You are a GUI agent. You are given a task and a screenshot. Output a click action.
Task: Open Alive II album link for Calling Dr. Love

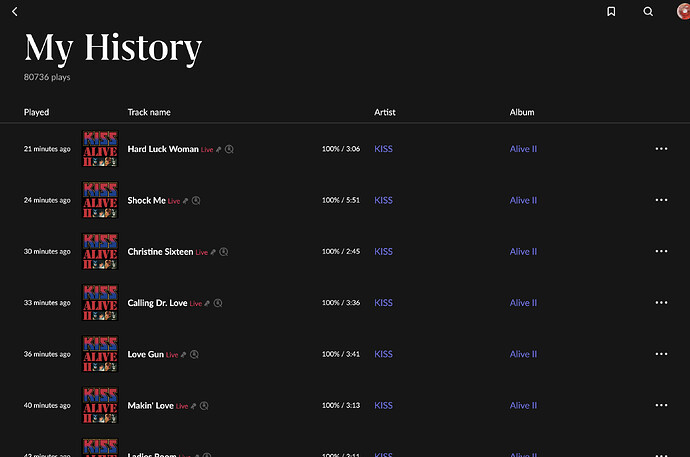[523, 303]
